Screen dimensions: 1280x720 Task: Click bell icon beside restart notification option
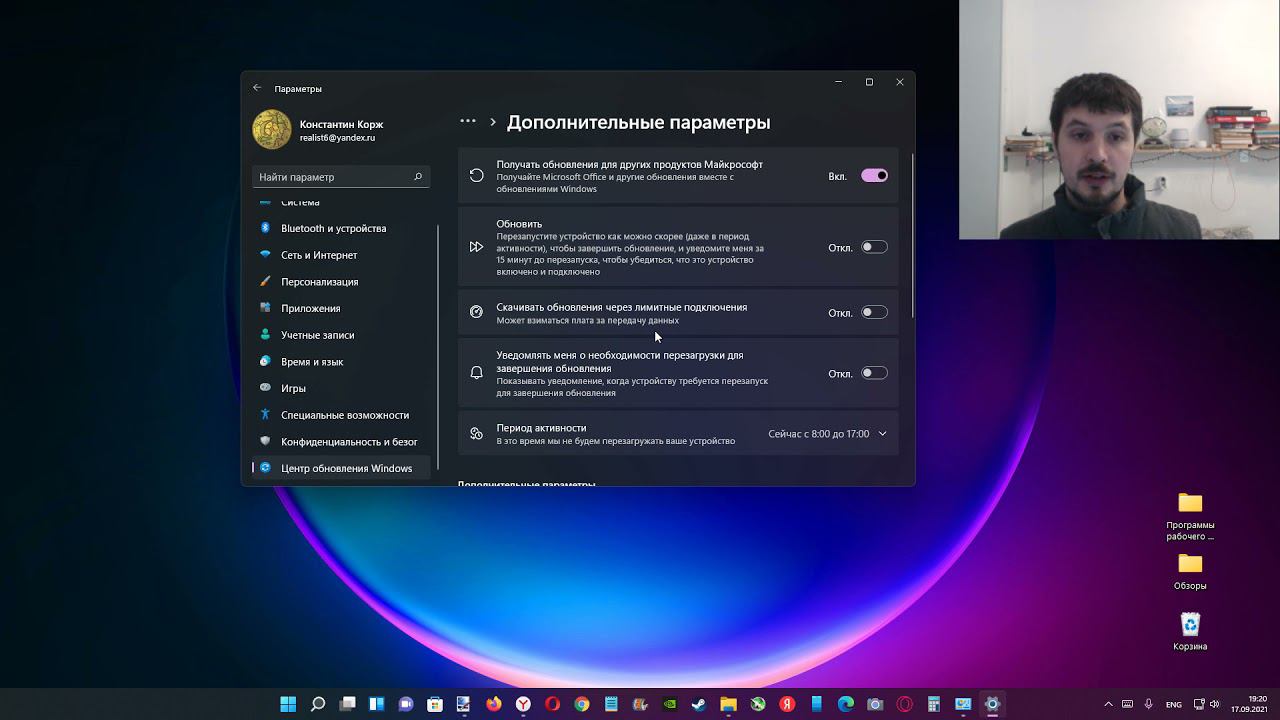coord(477,373)
